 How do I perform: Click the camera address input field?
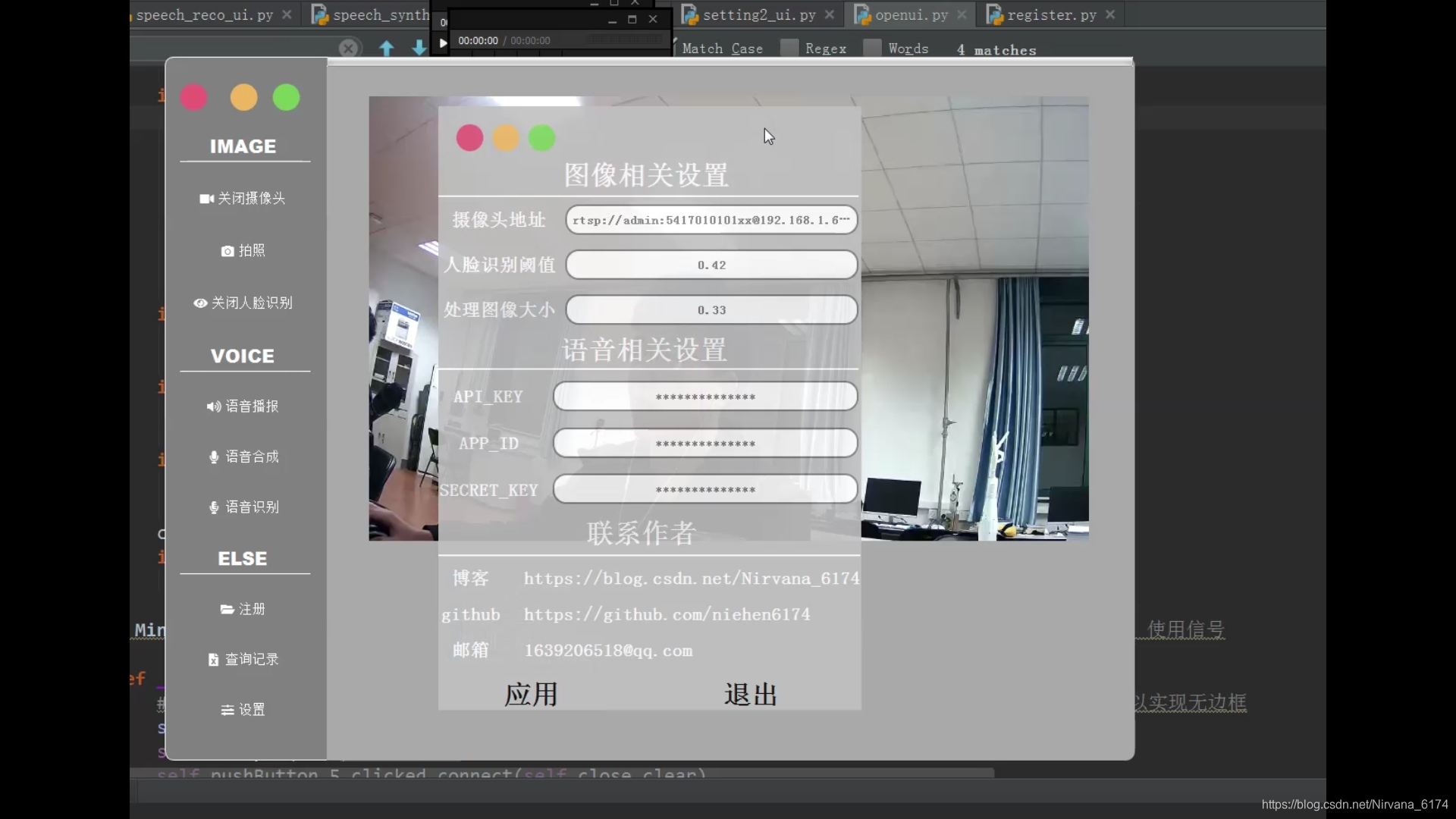click(711, 221)
